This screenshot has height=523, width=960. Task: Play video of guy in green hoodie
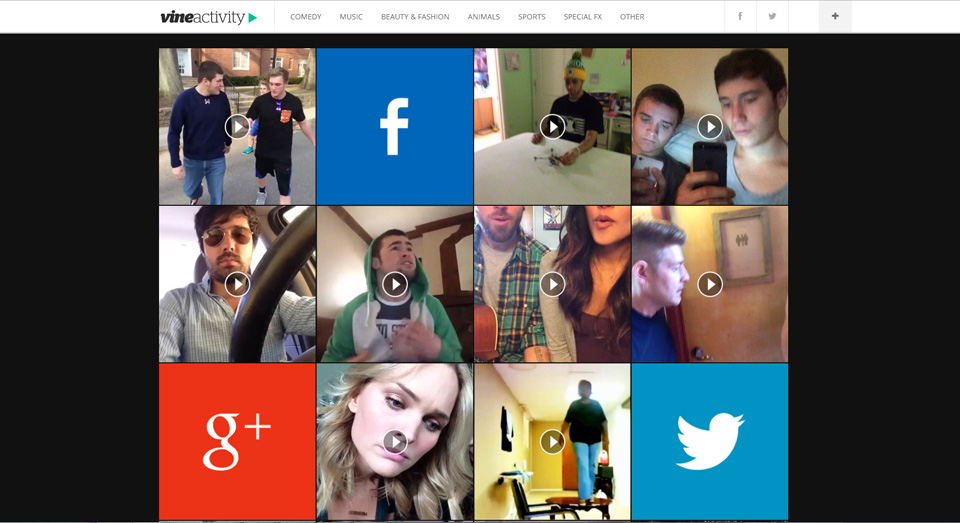395,284
